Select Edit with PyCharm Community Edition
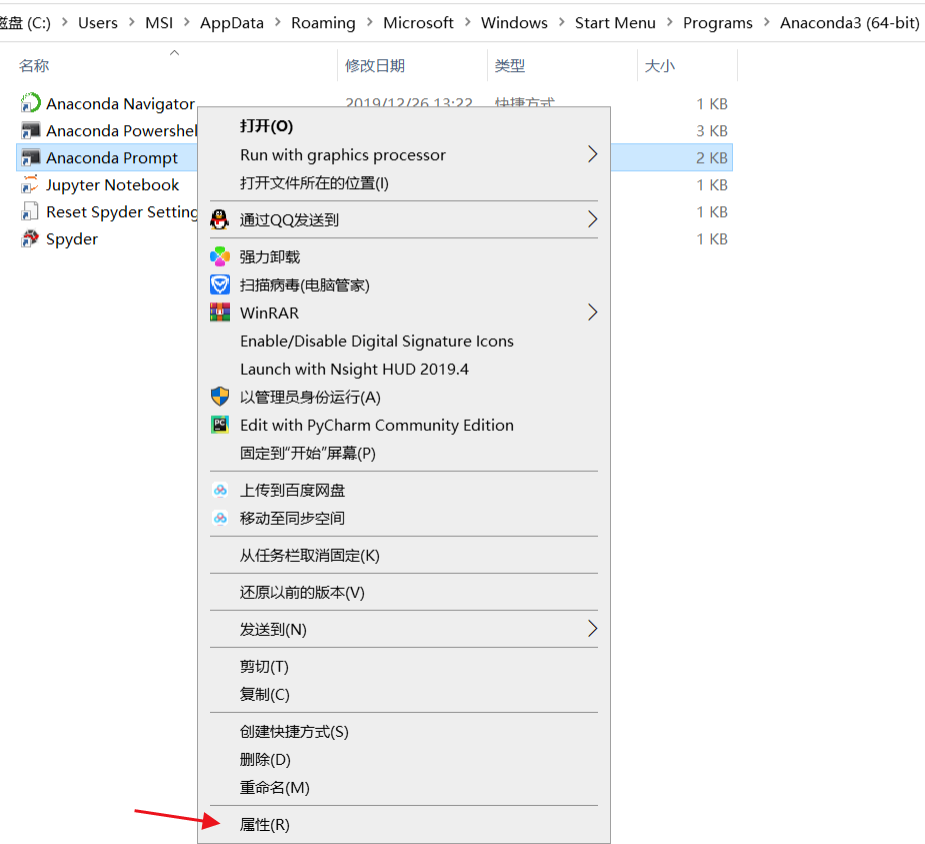The height and width of the screenshot is (844, 925). pyautogui.click(x=404, y=425)
